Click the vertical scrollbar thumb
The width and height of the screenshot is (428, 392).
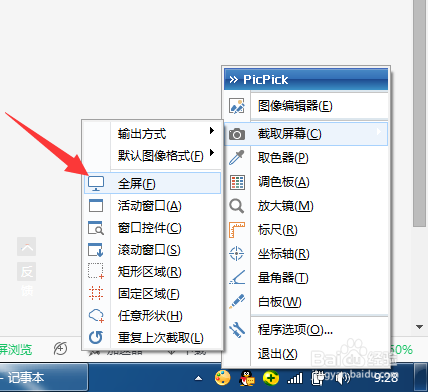(420, 113)
